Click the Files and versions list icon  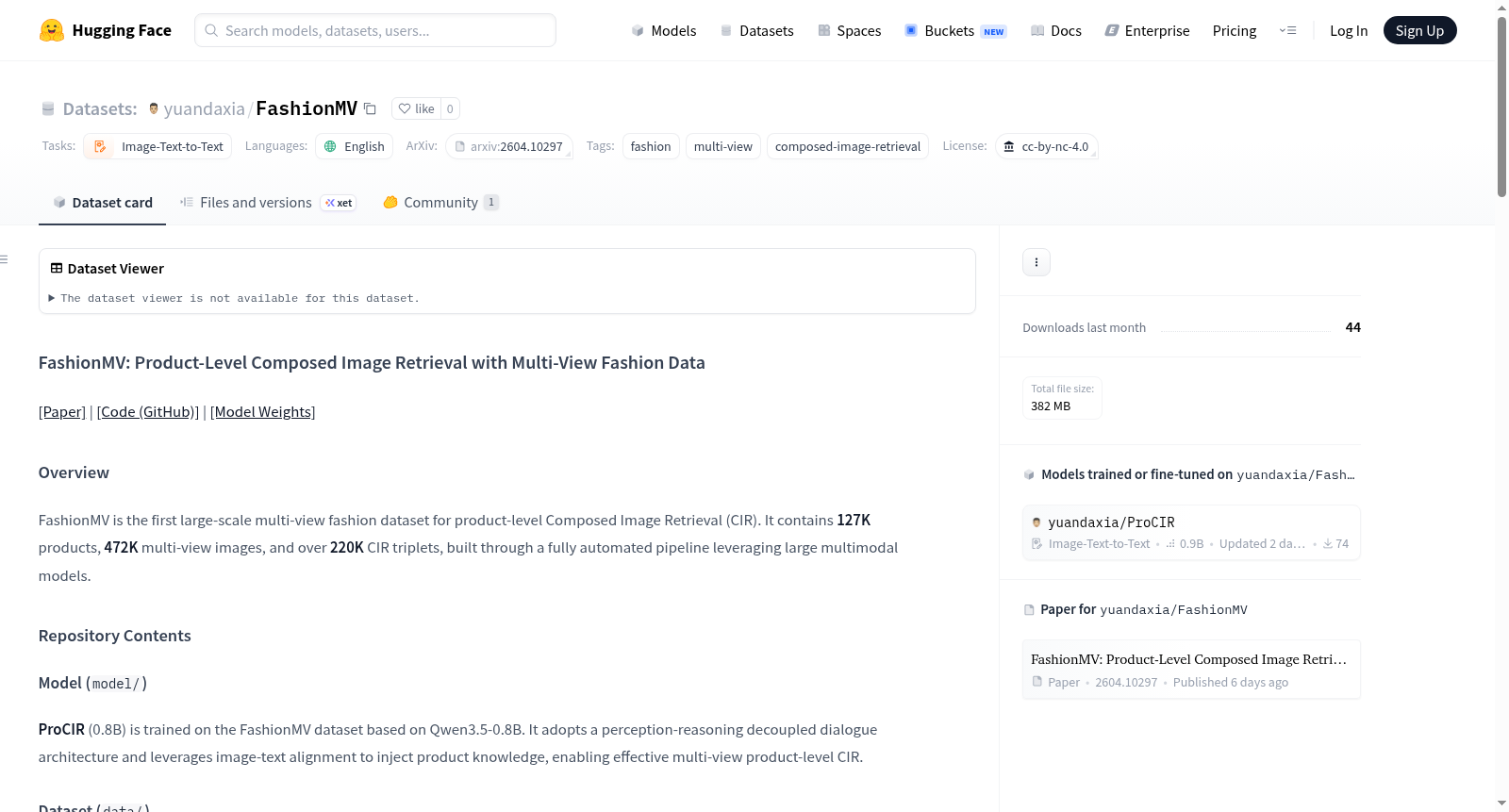187,202
